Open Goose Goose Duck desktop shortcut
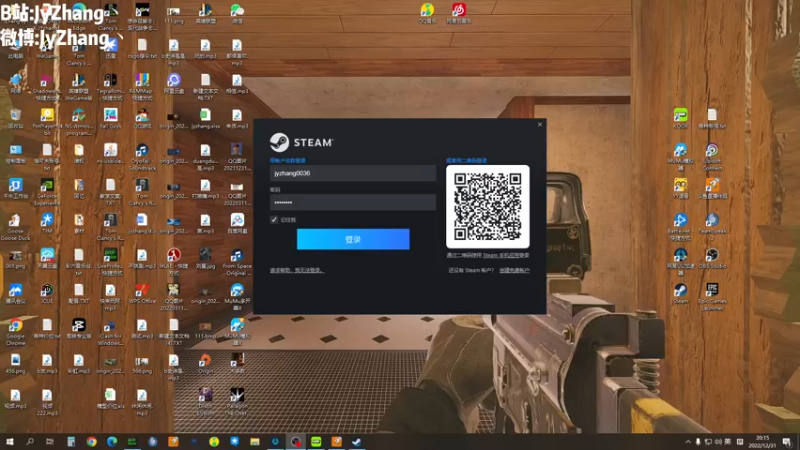The image size is (800, 450). coord(15,227)
